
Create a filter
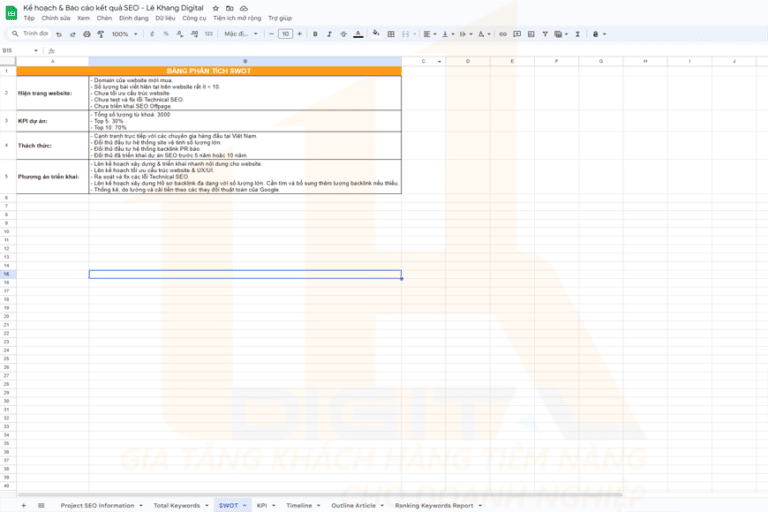click(x=545, y=34)
